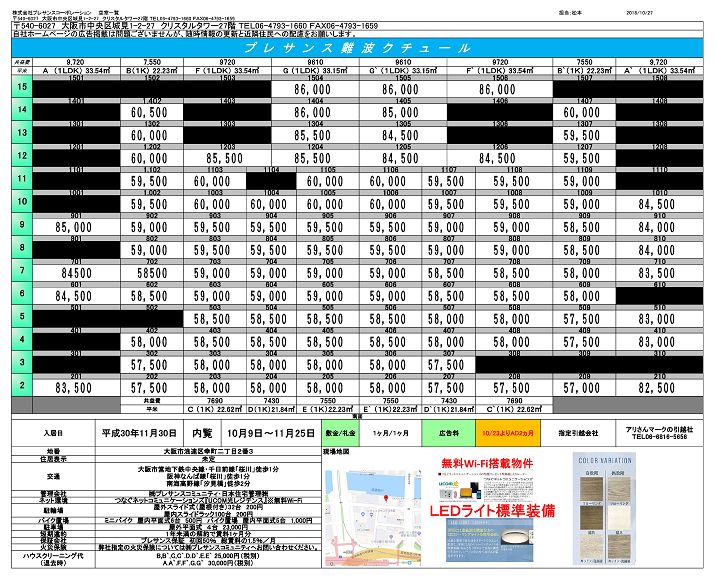Select the 85,000 rent for room 901

click(74, 227)
